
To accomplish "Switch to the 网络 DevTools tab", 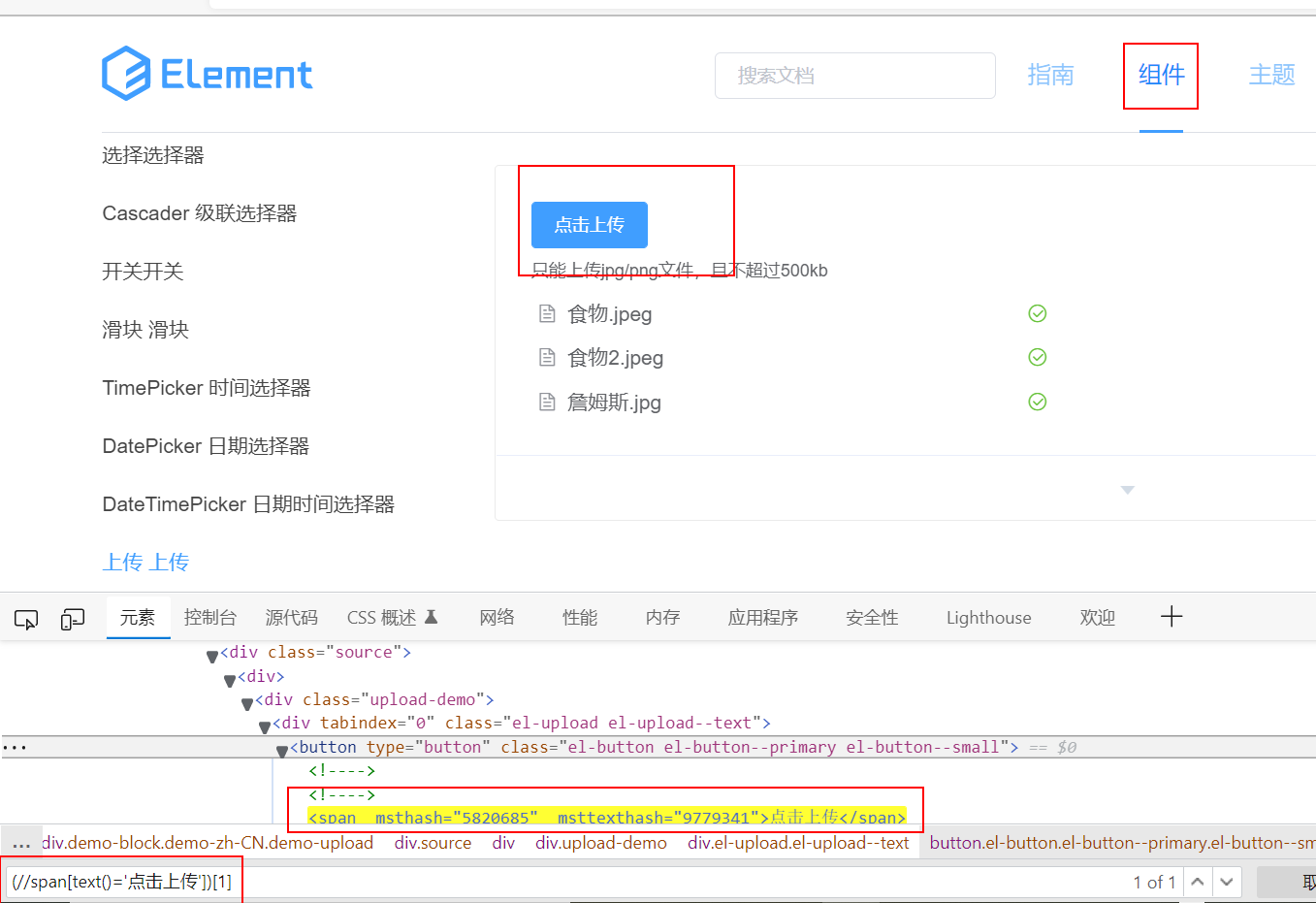I will tap(496, 617).
